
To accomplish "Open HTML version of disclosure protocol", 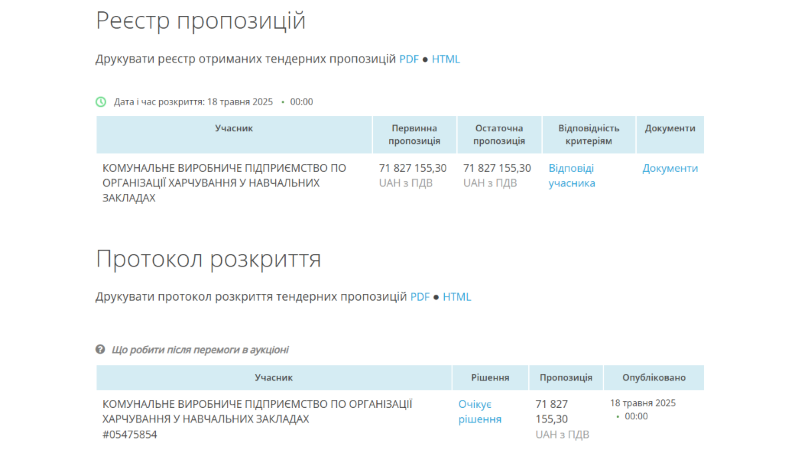I will (x=457, y=297).
